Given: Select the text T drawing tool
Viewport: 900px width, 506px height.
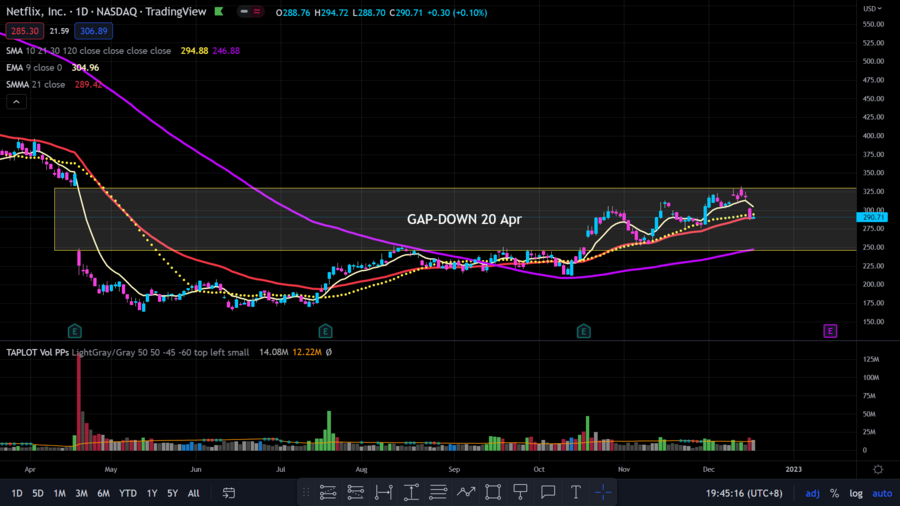Looking at the screenshot, I should tap(576, 492).
